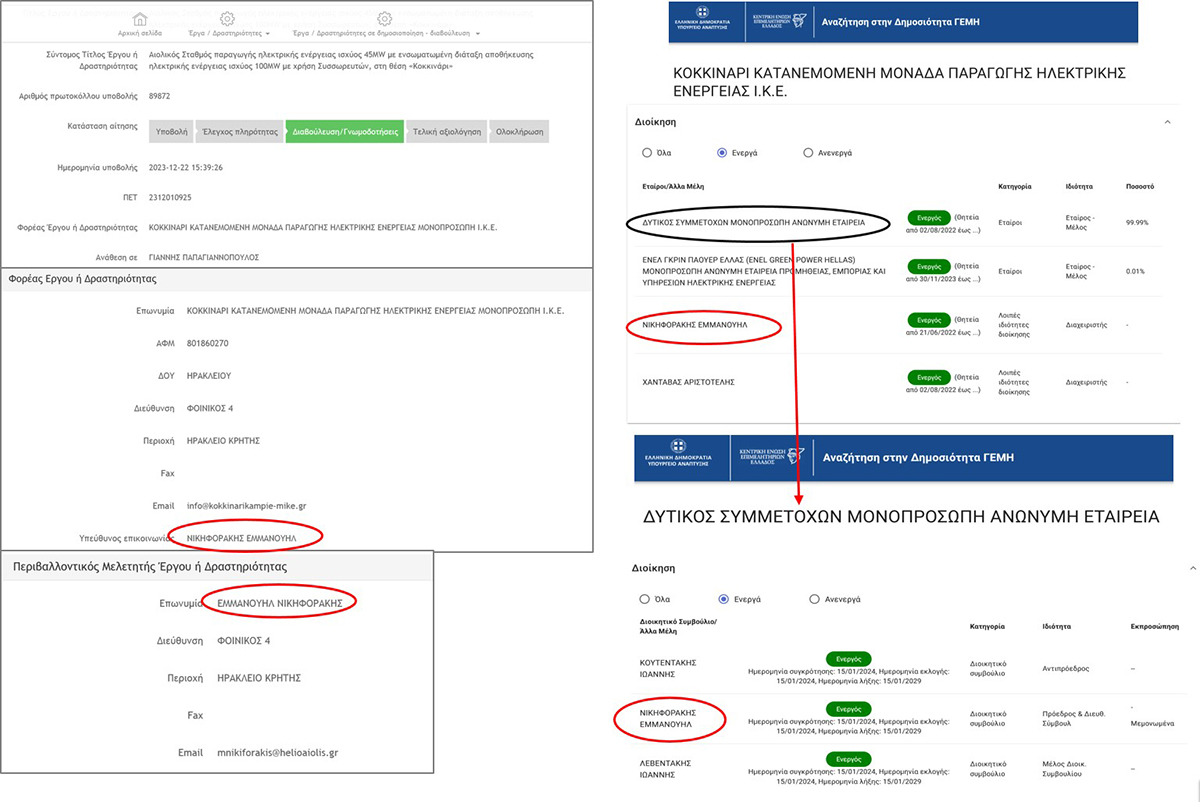1200x802 pixels.
Task: Click the Έλεγχος πληρότητας status step
Action: (240, 132)
